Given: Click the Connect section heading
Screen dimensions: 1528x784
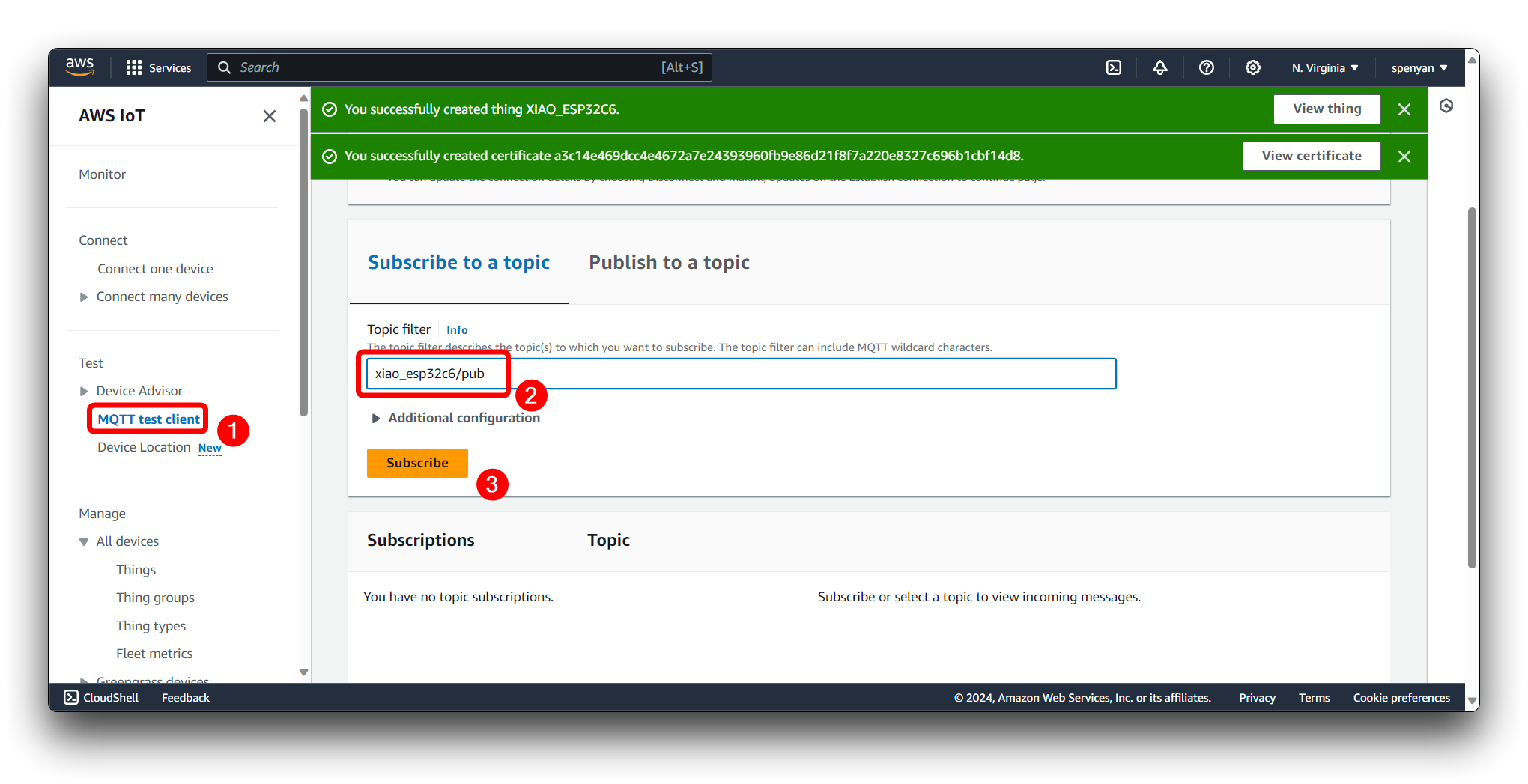Looking at the screenshot, I should pos(103,240).
